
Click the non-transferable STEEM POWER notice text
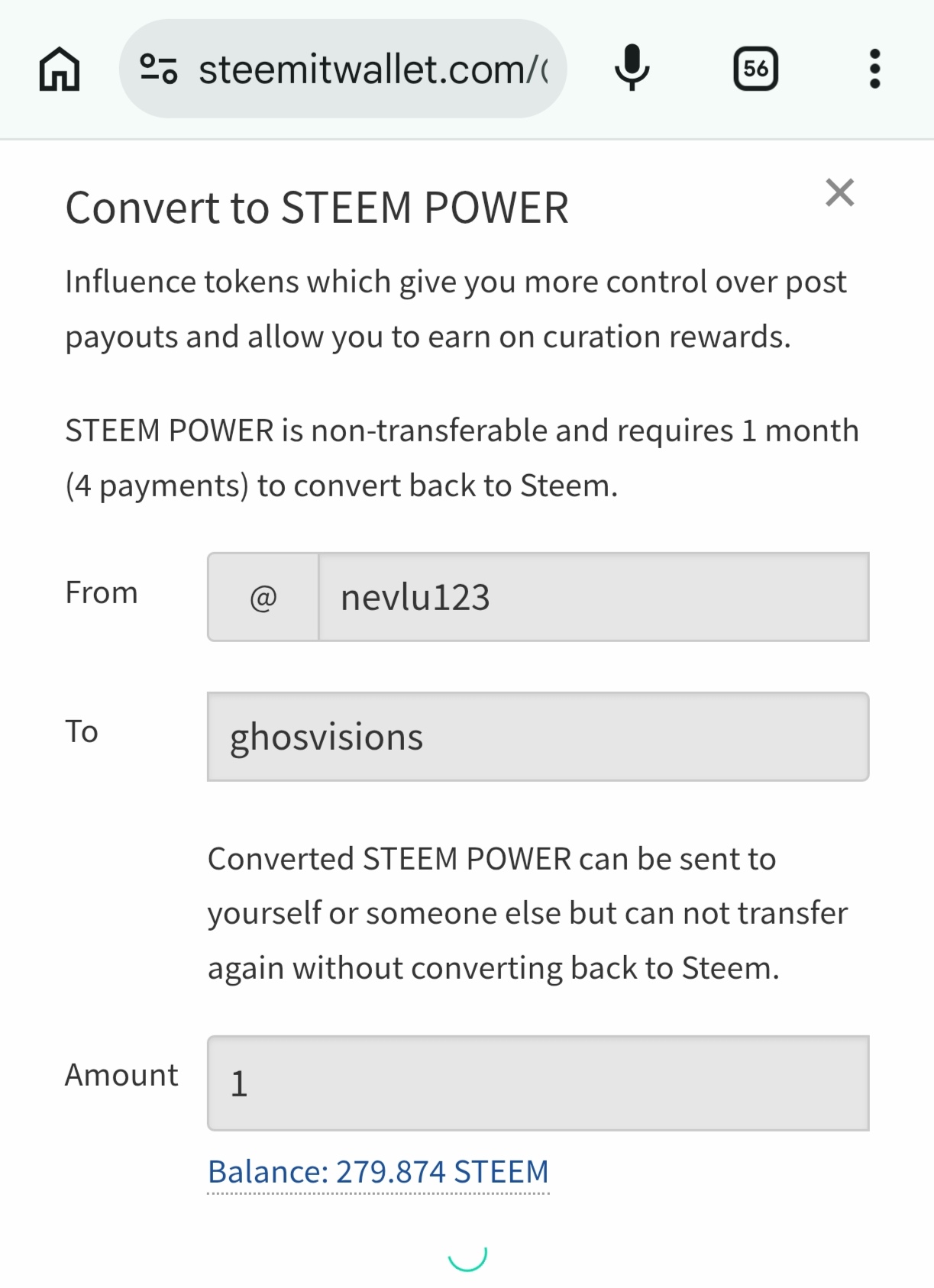462,458
